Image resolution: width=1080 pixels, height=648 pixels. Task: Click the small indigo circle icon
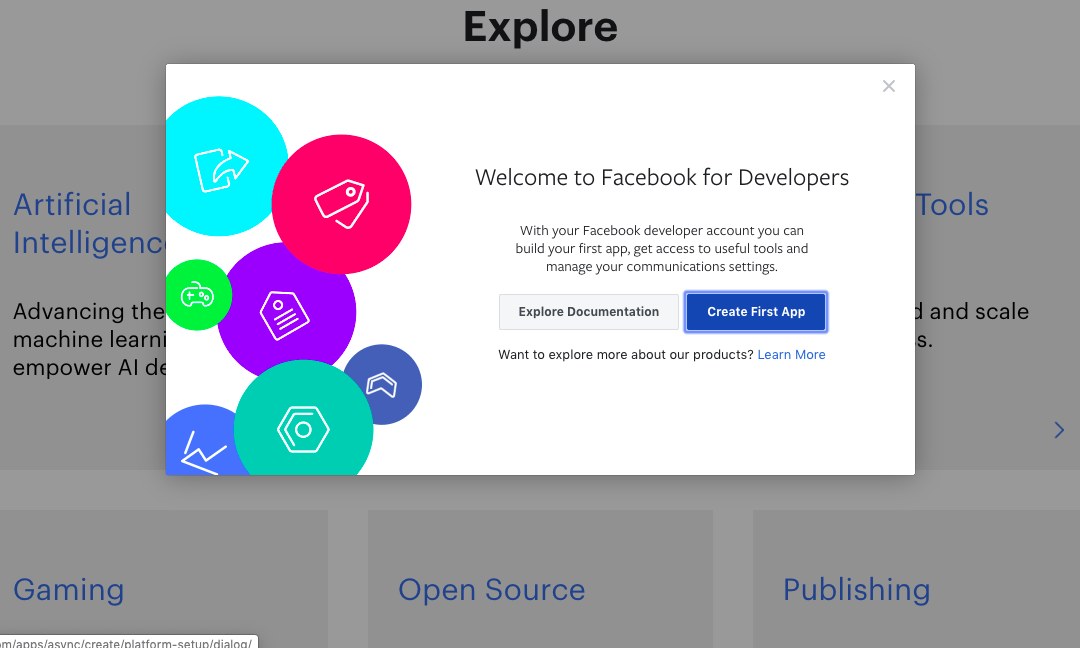(383, 384)
